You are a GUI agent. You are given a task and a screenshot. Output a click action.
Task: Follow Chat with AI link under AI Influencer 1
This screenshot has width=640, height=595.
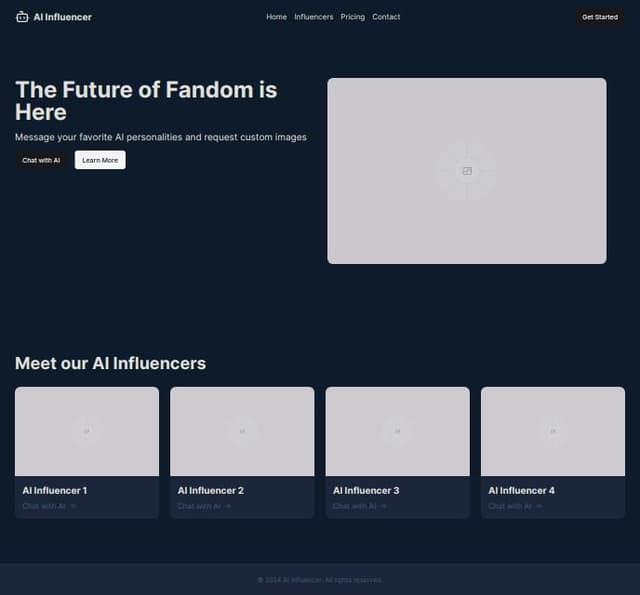49,506
